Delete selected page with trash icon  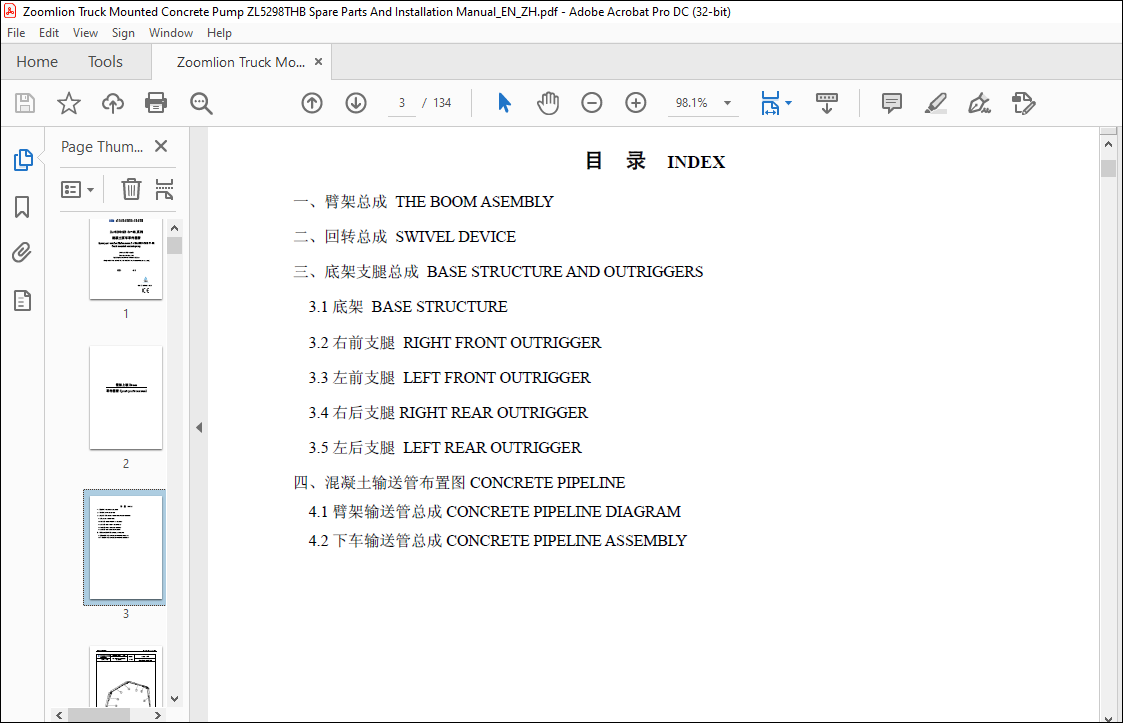coord(131,189)
